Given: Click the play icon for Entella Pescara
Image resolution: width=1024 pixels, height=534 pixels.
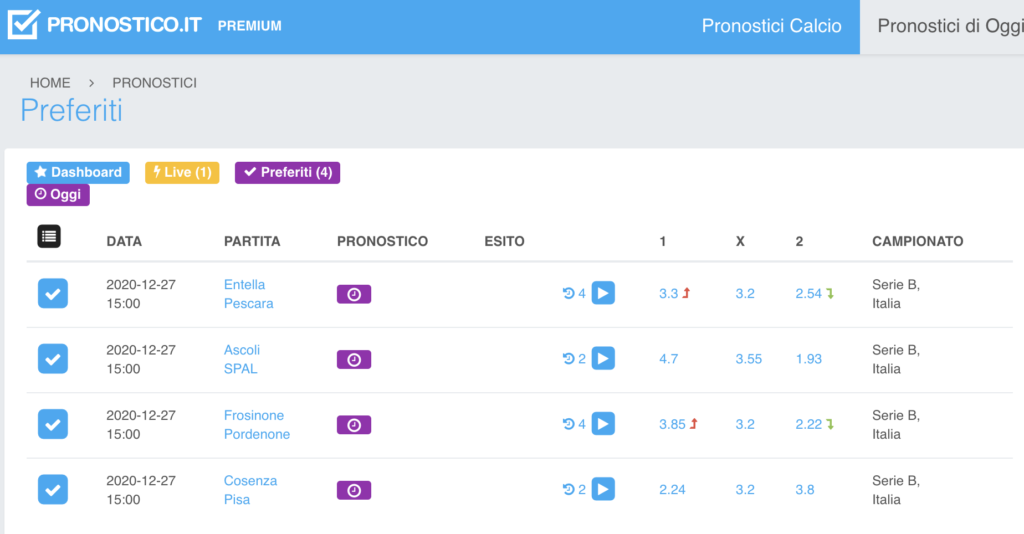Looking at the screenshot, I should (603, 293).
